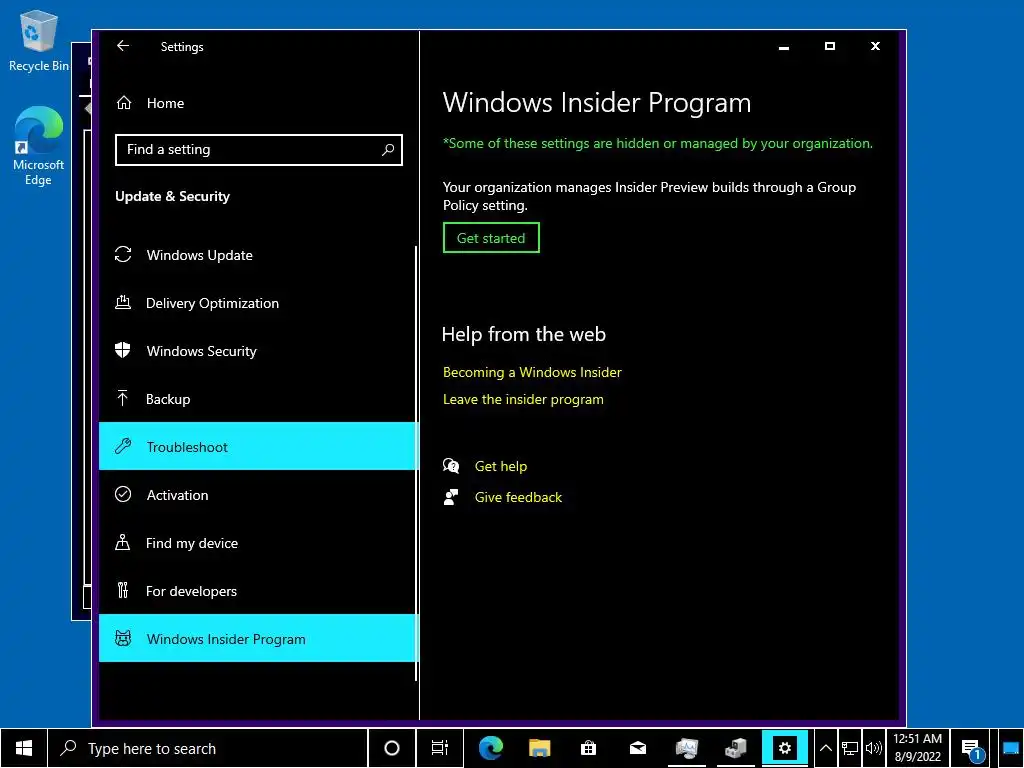Click the Windows Update refresh arrows icon
The width and height of the screenshot is (1024, 768).
pos(123,255)
